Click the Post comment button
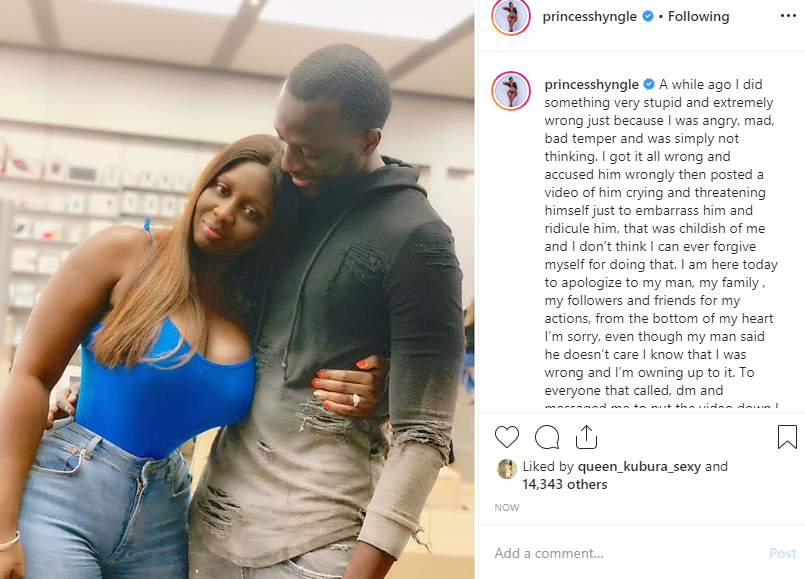805x579 pixels. pos(782,553)
